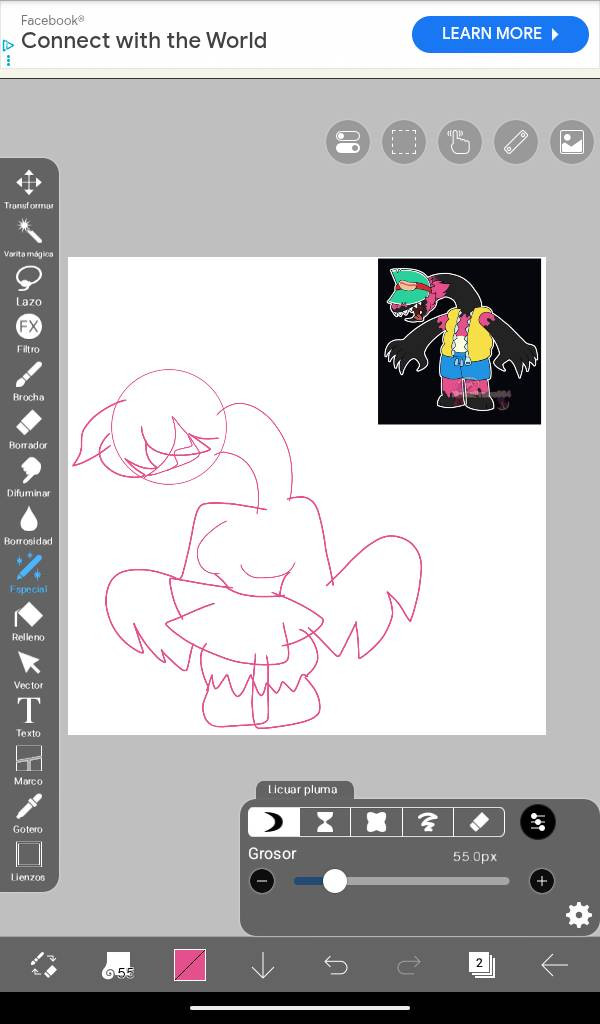The image size is (600, 1024).
Task: Redo the undone action
Action: pos(409,965)
